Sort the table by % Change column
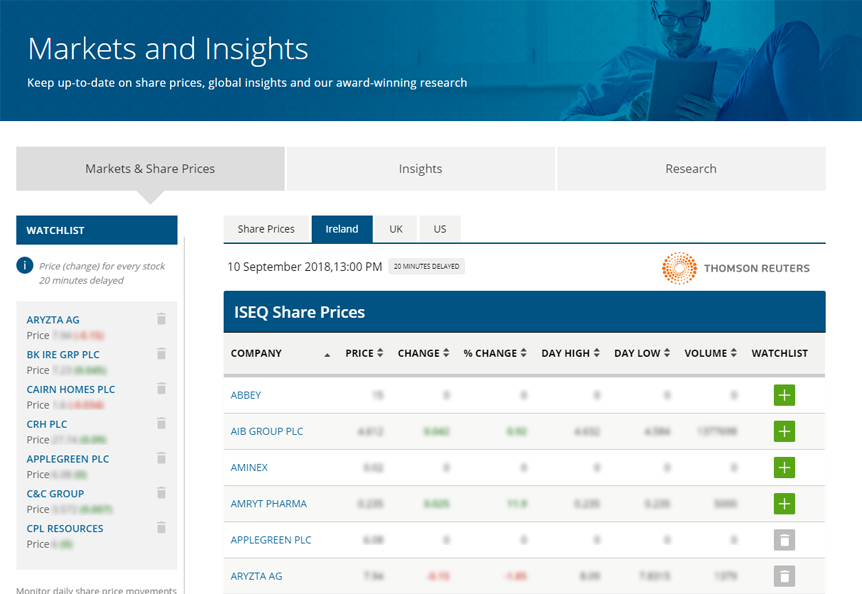This screenshot has height=594, width=862. click(x=495, y=353)
